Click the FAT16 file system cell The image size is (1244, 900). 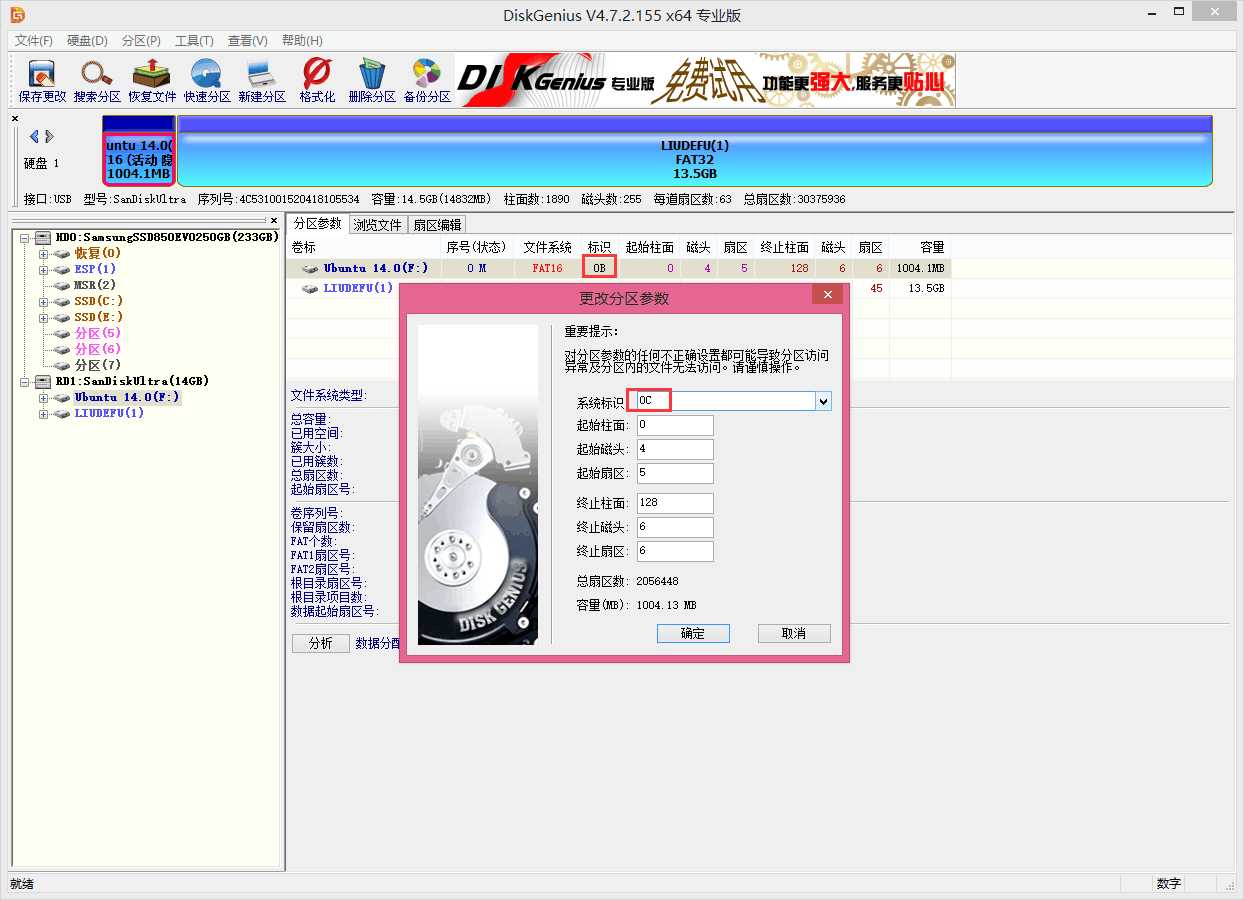pos(548,268)
